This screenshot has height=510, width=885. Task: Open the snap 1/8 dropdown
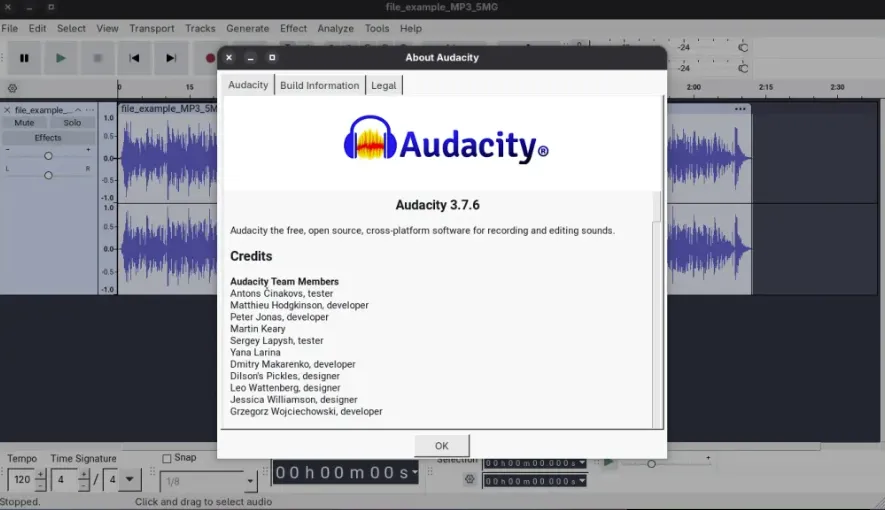click(250, 481)
